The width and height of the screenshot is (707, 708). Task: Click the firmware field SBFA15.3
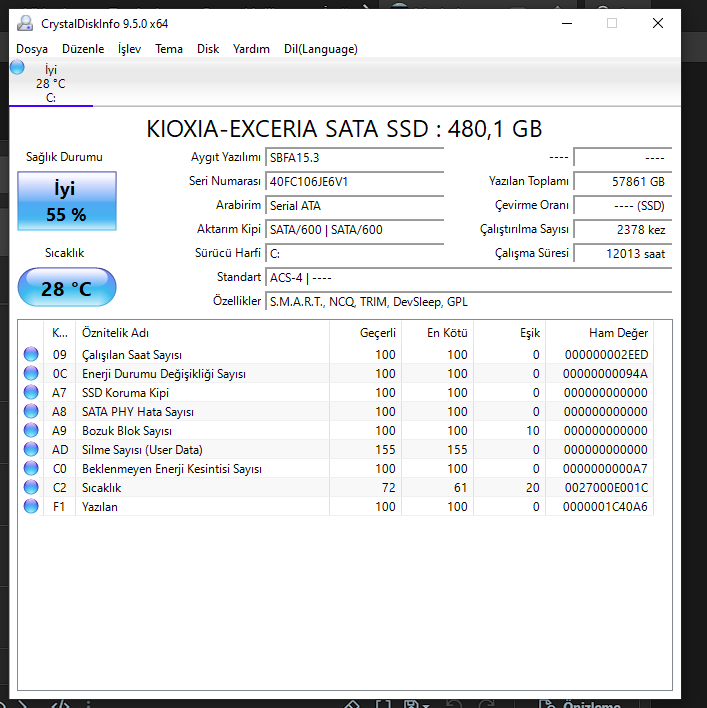[354, 158]
